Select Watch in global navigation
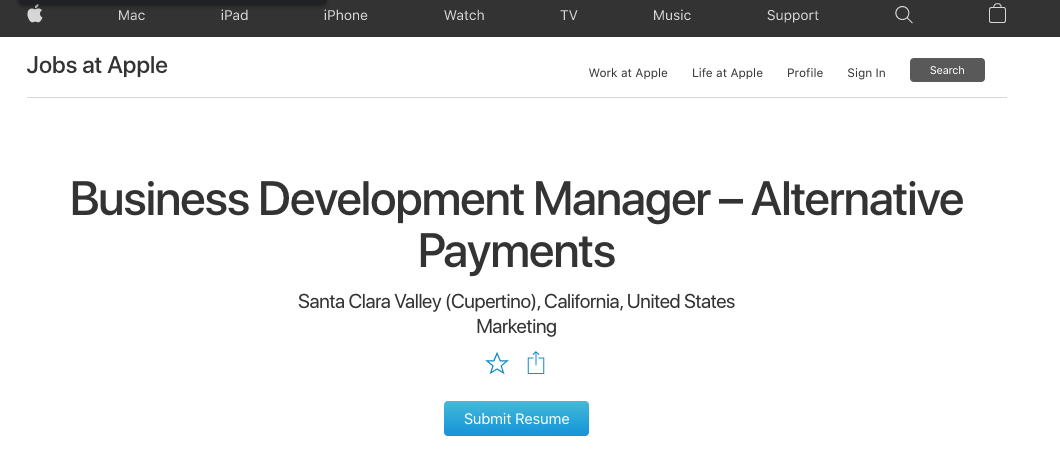The height and width of the screenshot is (459, 1060). coord(464,15)
